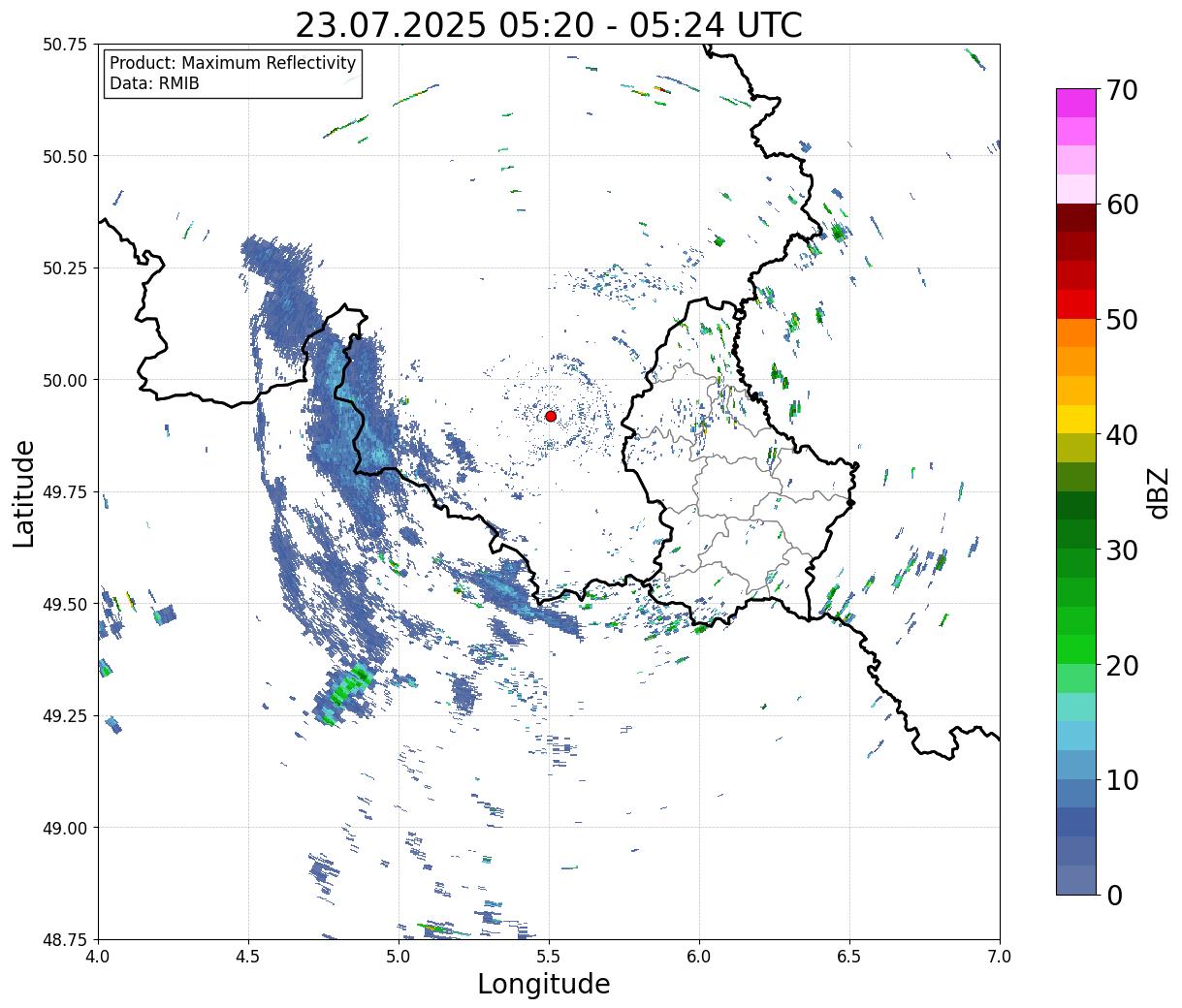Click the latitude tick label 50.50
Screen dimensions: 1182x1008
(x=64, y=156)
